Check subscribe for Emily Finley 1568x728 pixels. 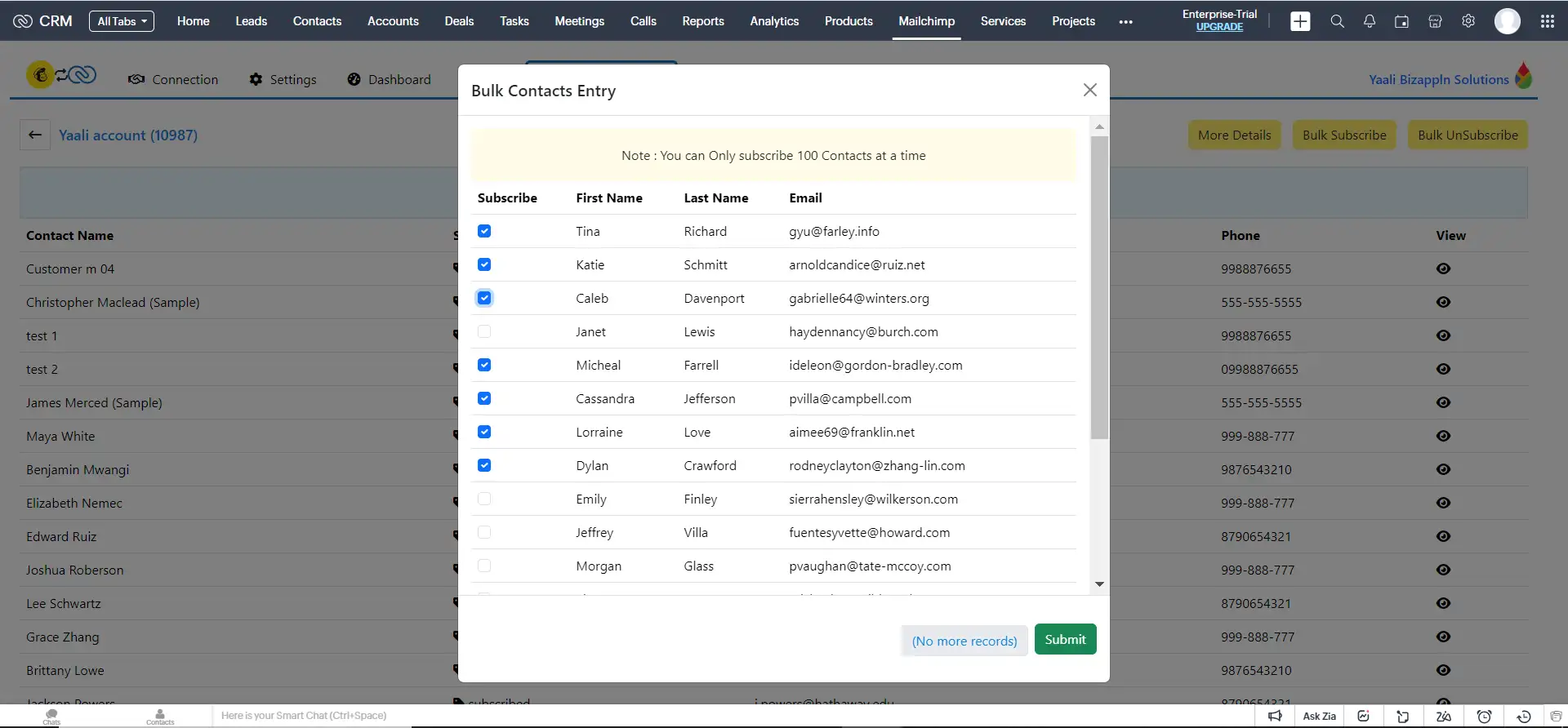[484, 499]
